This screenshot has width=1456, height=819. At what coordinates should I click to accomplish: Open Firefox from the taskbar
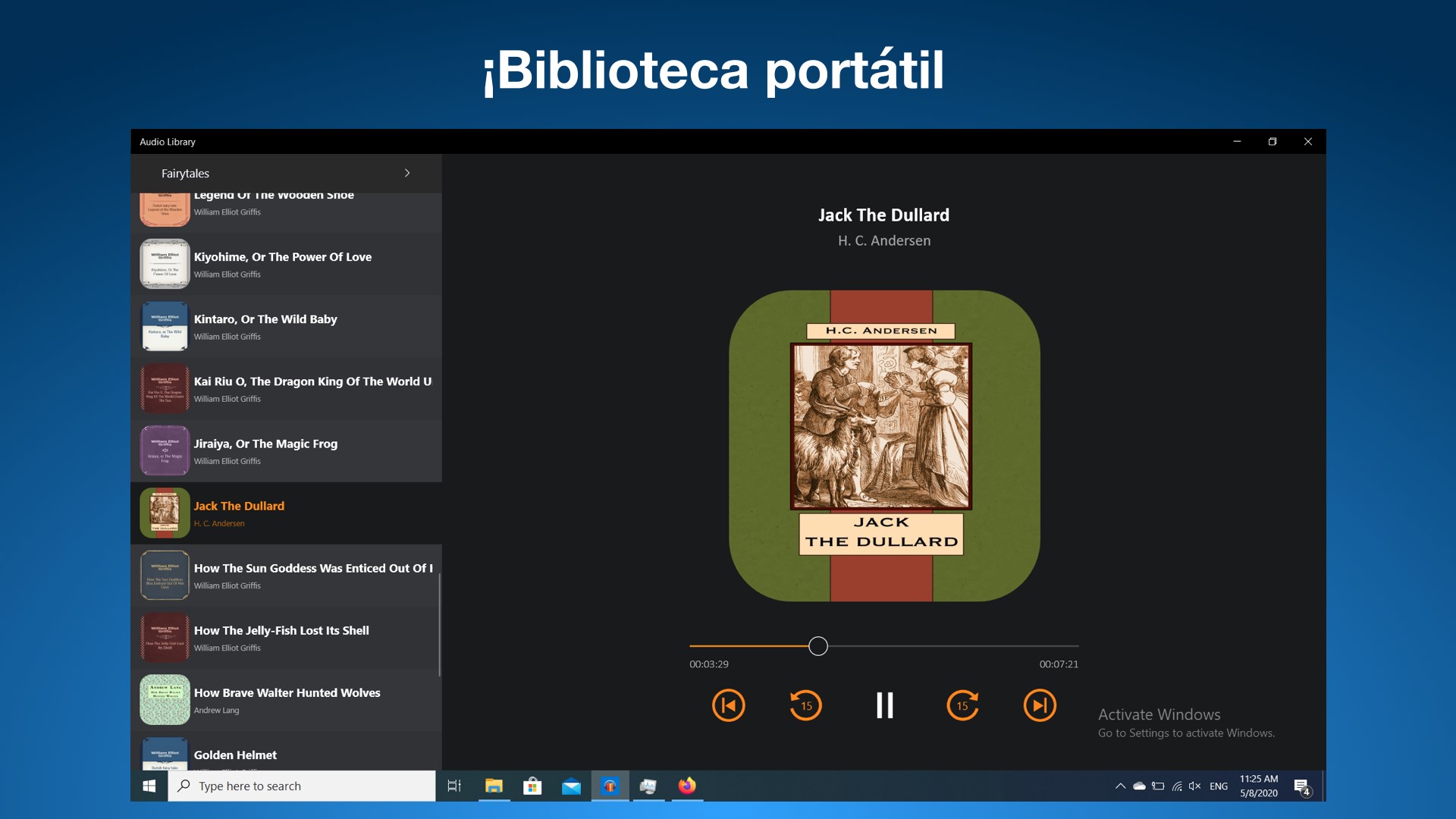pyautogui.click(x=687, y=786)
